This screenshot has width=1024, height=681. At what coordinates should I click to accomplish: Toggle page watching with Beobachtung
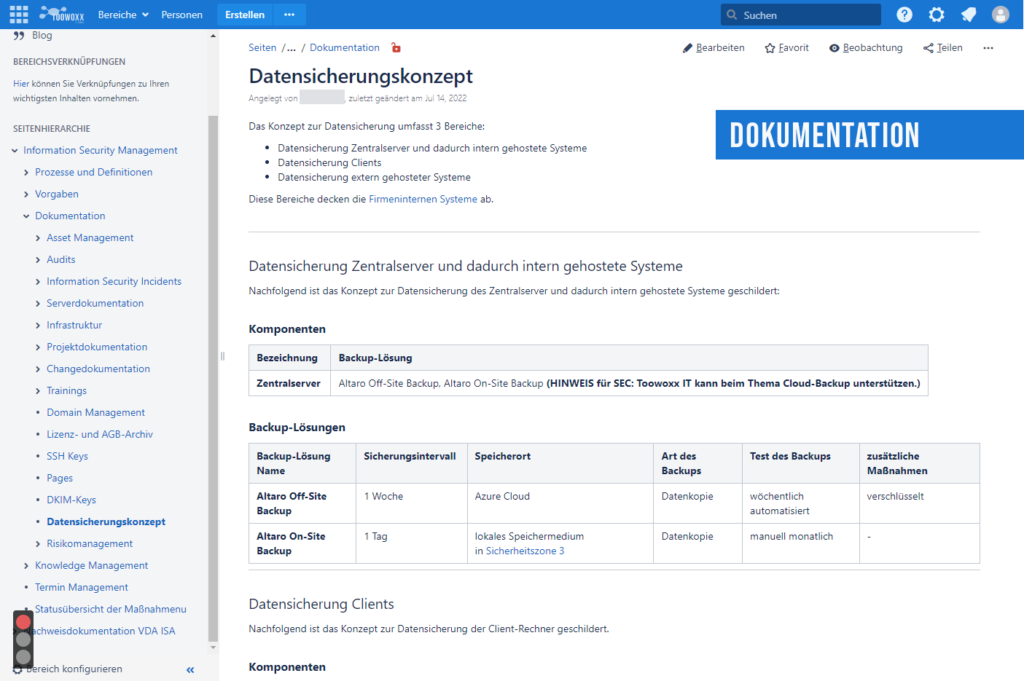coord(866,48)
